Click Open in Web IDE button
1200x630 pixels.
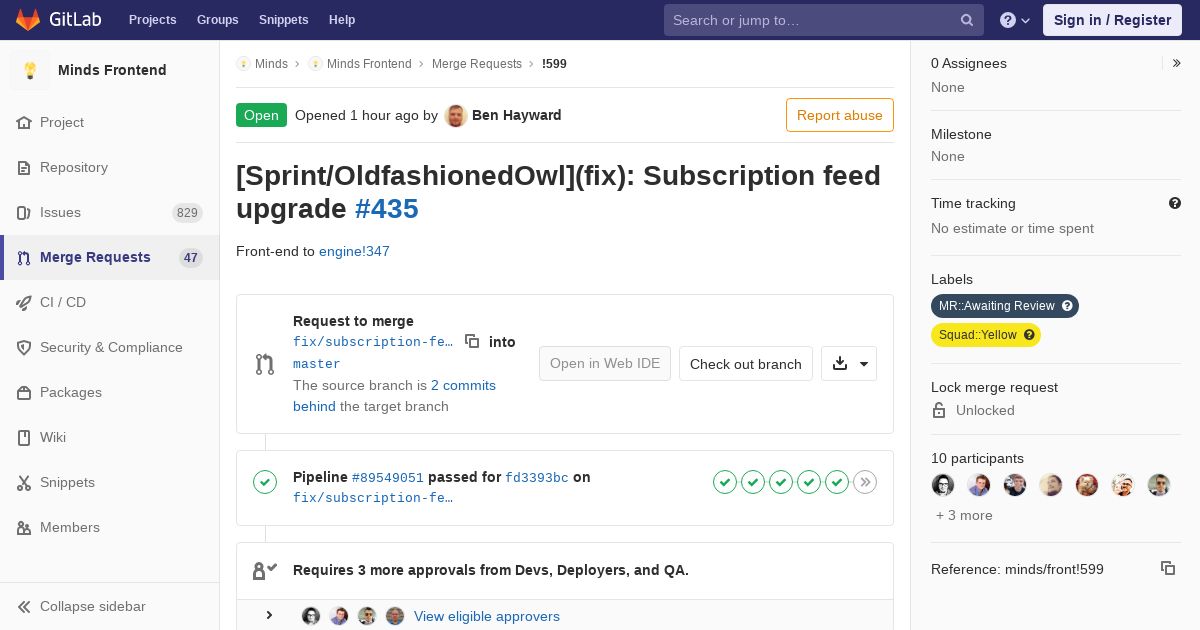[x=605, y=363]
